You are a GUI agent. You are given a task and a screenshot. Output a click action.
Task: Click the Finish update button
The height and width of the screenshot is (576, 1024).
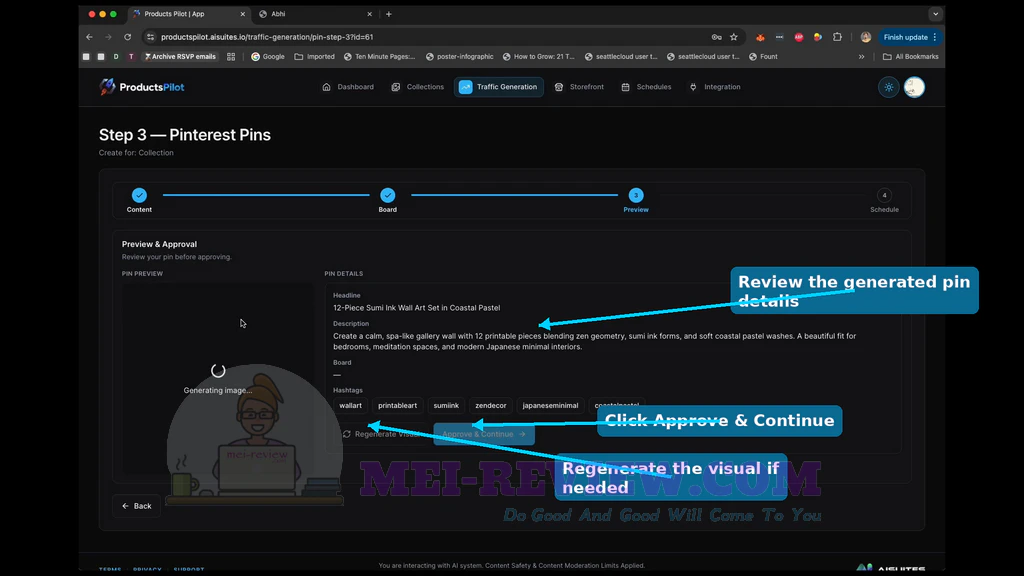click(x=910, y=37)
